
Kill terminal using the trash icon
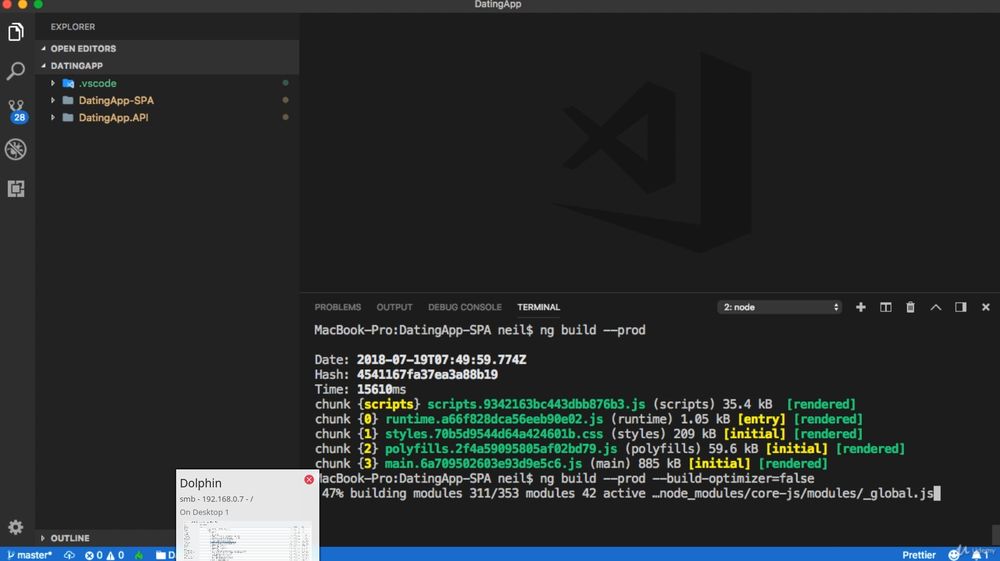tap(910, 307)
